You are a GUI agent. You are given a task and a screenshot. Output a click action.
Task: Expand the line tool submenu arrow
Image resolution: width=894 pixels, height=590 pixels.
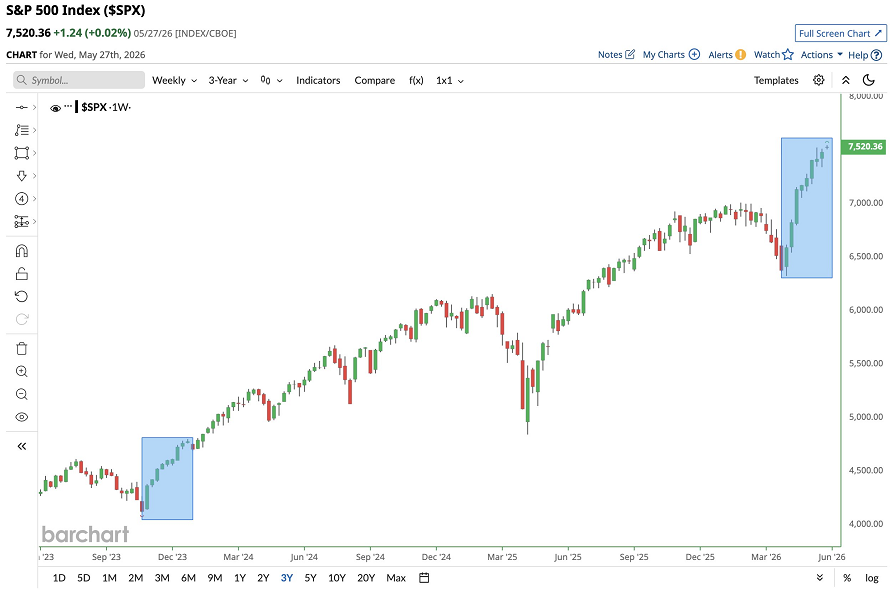coord(35,107)
